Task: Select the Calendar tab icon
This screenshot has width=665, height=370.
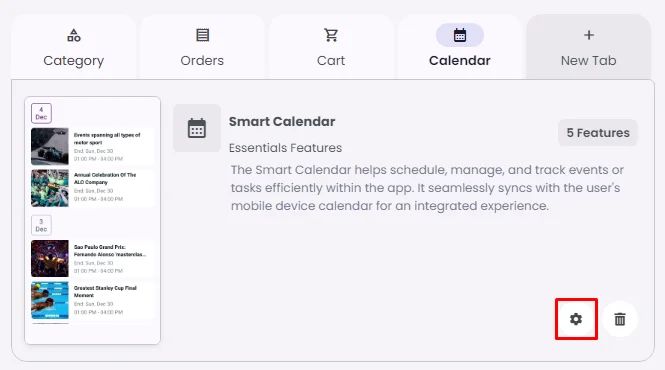Action: [460, 35]
